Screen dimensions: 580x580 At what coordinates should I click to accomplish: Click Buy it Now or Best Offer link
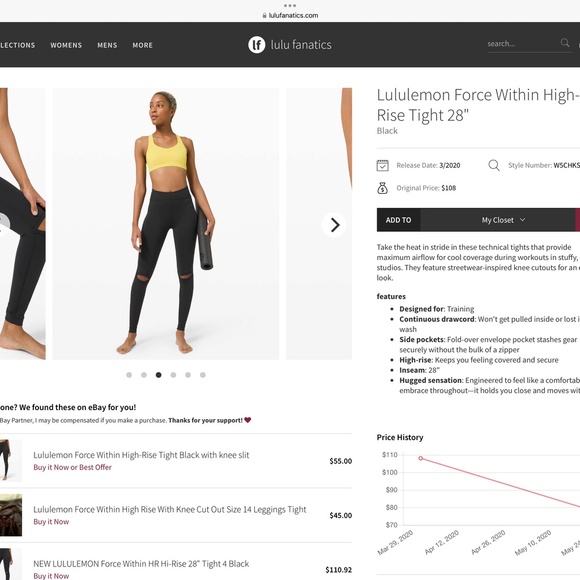[72, 467]
